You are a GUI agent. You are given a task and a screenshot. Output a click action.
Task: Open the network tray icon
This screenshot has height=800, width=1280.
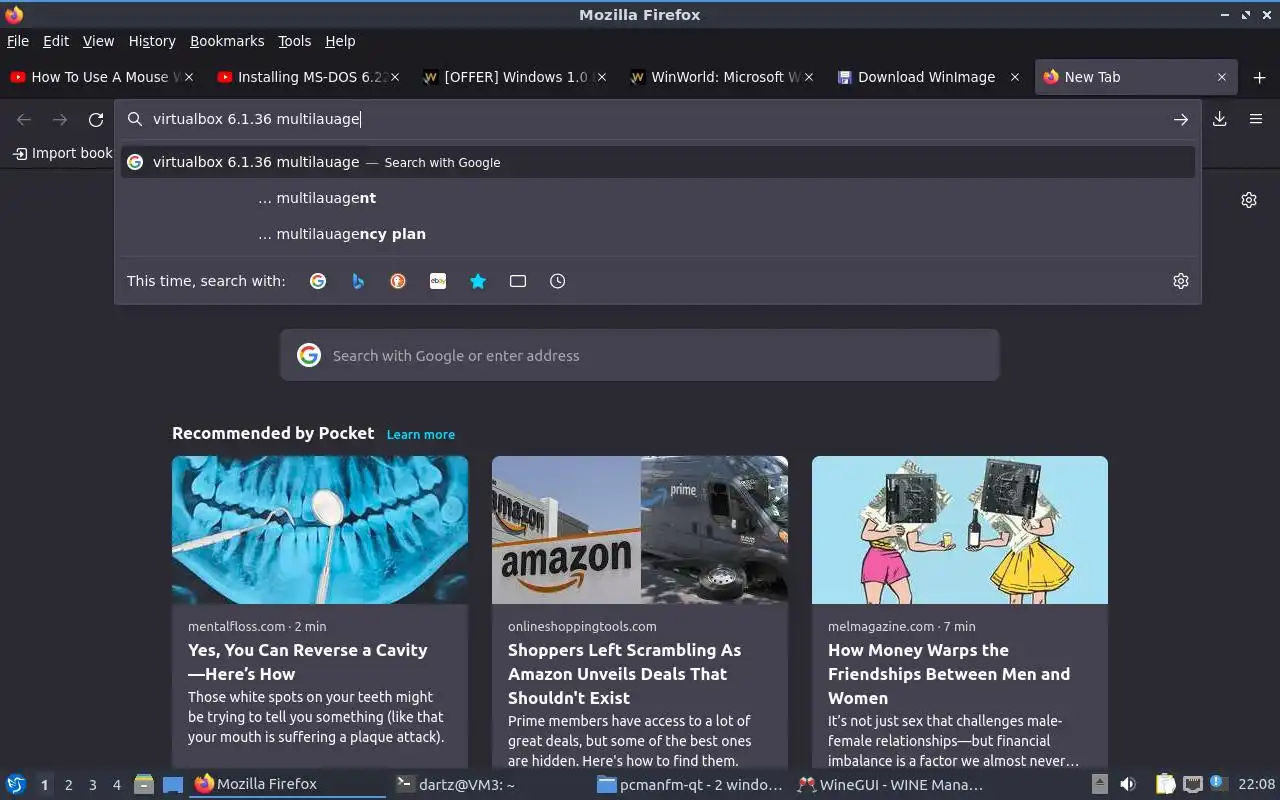tap(1192, 785)
